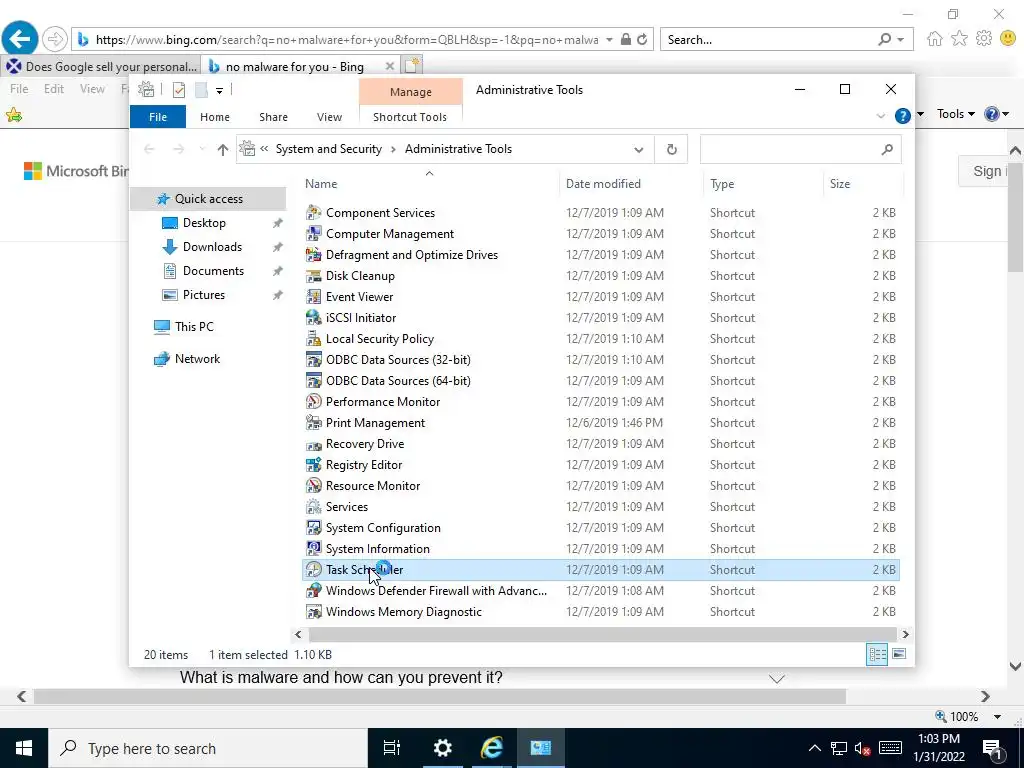Viewport: 1024px width, 768px height.
Task: Select Network in navigation pane
Action: [x=197, y=359]
